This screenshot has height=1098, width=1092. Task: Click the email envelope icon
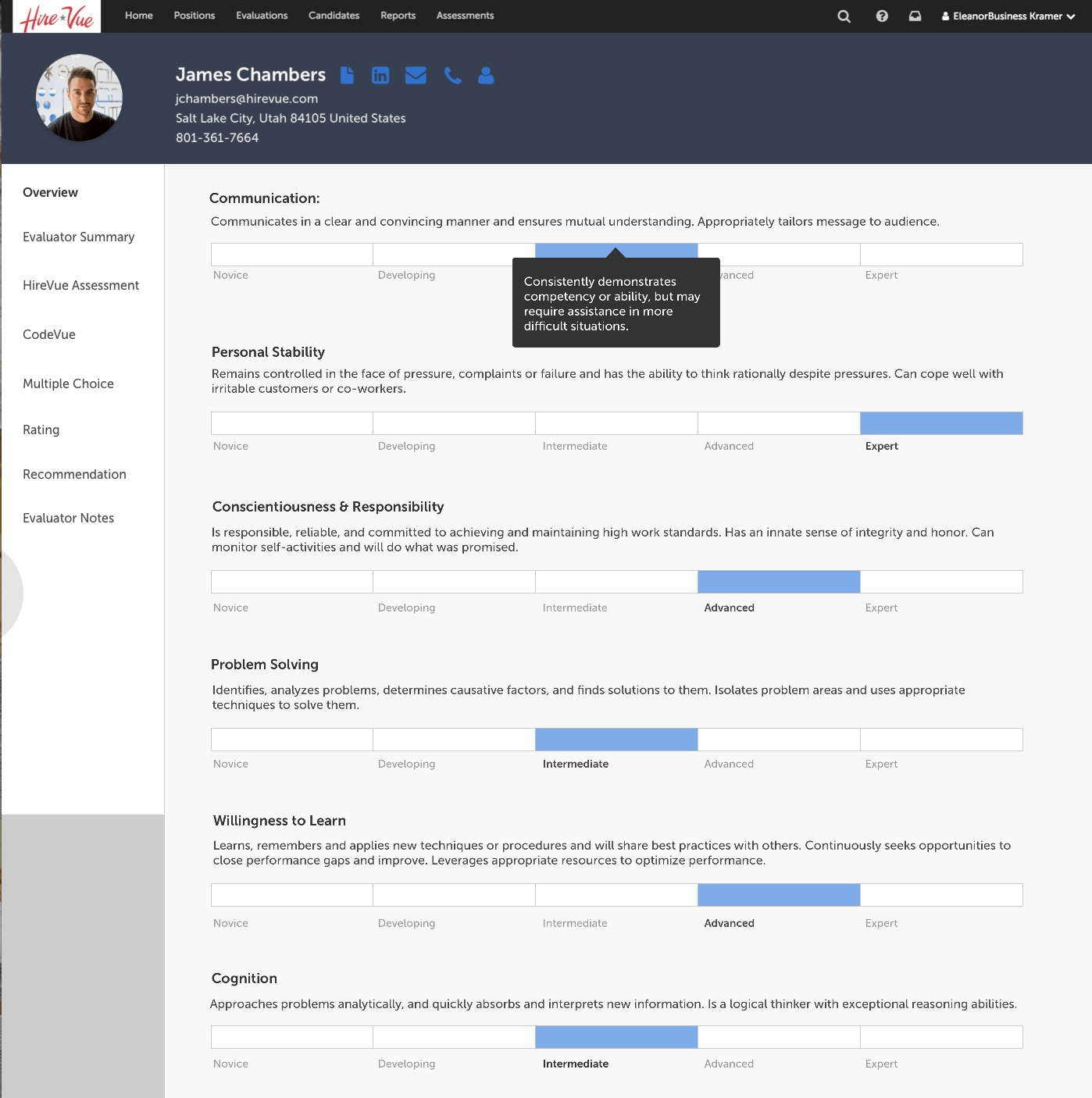[x=416, y=75]
